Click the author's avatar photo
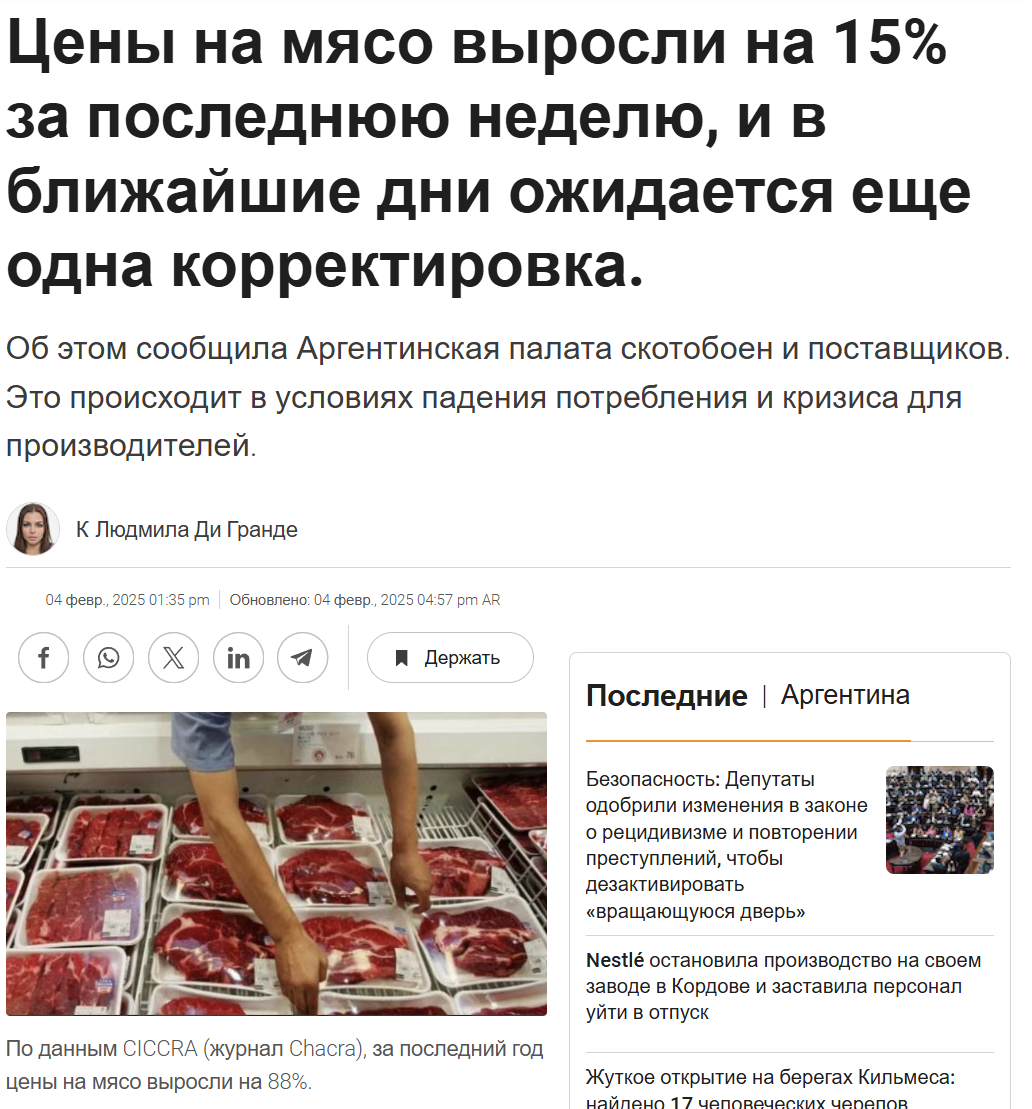Viewport: 1032px width, 1109px height. [x=33, y=529]
